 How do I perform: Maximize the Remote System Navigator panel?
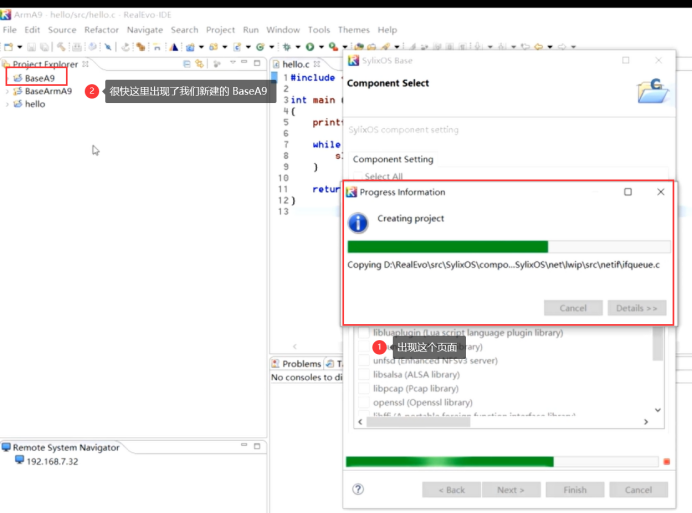pos(257,446)
